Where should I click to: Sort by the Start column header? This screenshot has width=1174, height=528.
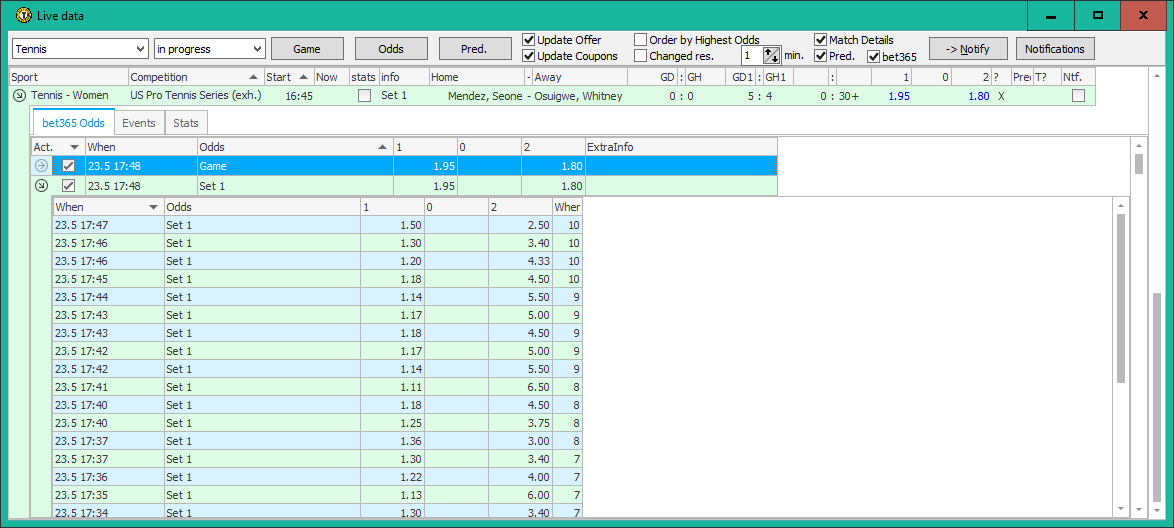[288, 76]
